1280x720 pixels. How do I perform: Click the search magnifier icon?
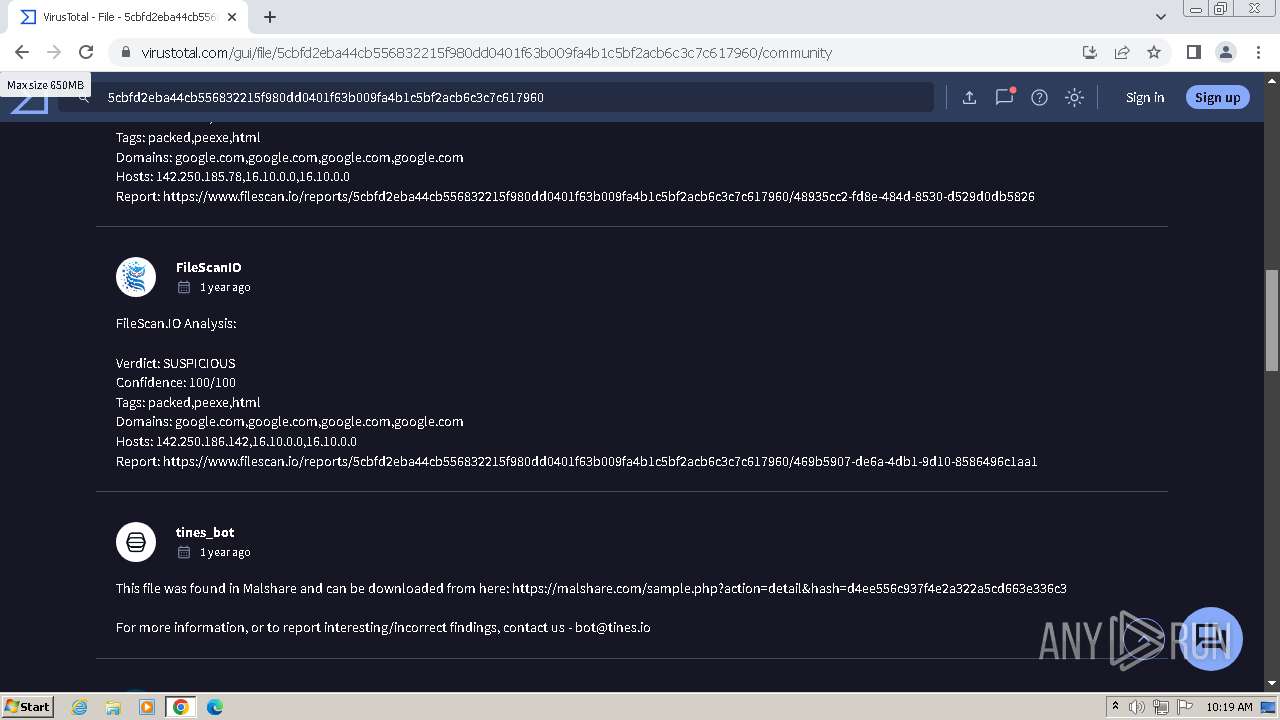click(83, 99)
